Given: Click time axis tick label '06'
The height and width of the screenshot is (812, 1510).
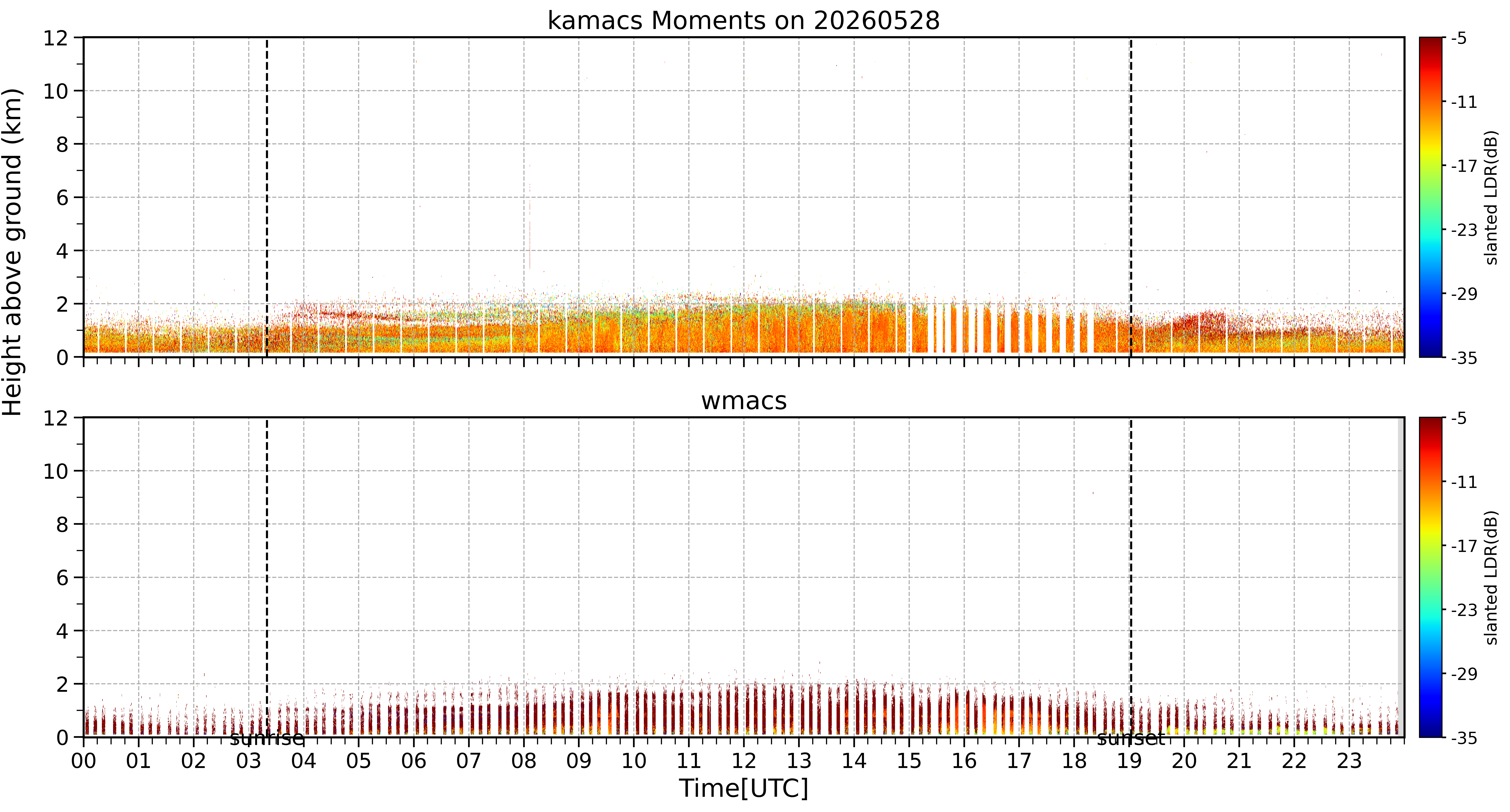Looking at the screenshot, I should pos(414,761).
